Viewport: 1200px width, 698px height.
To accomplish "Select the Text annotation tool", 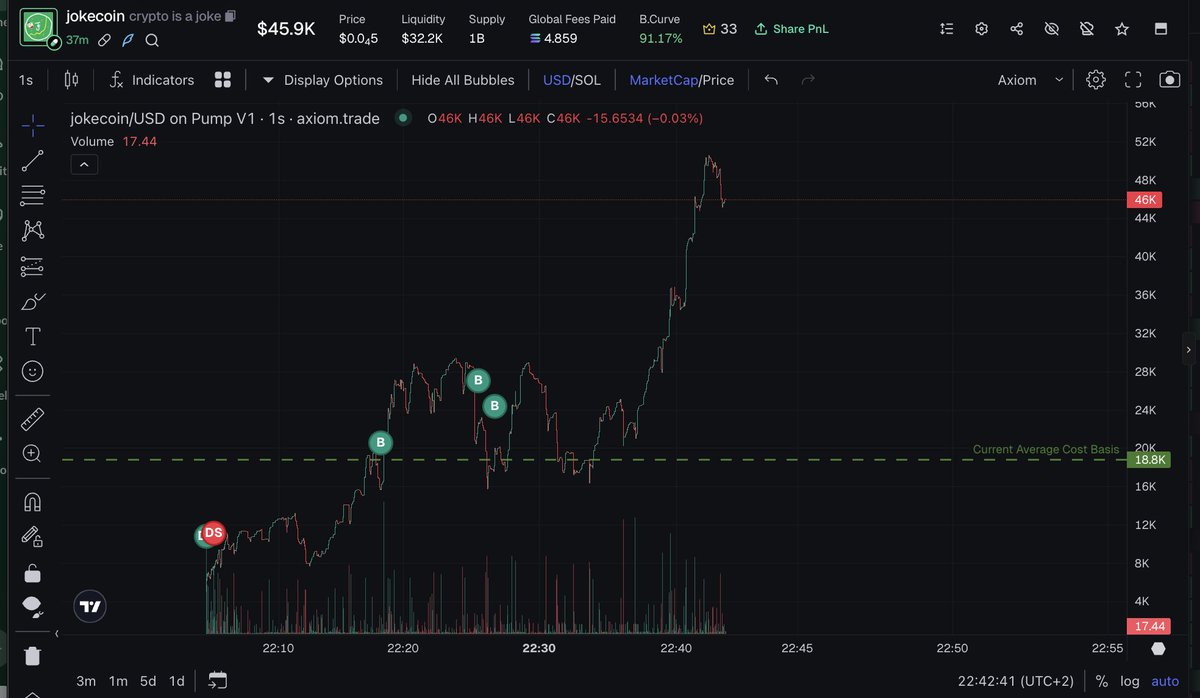I will pyautogui.click(x=32, y=336).
